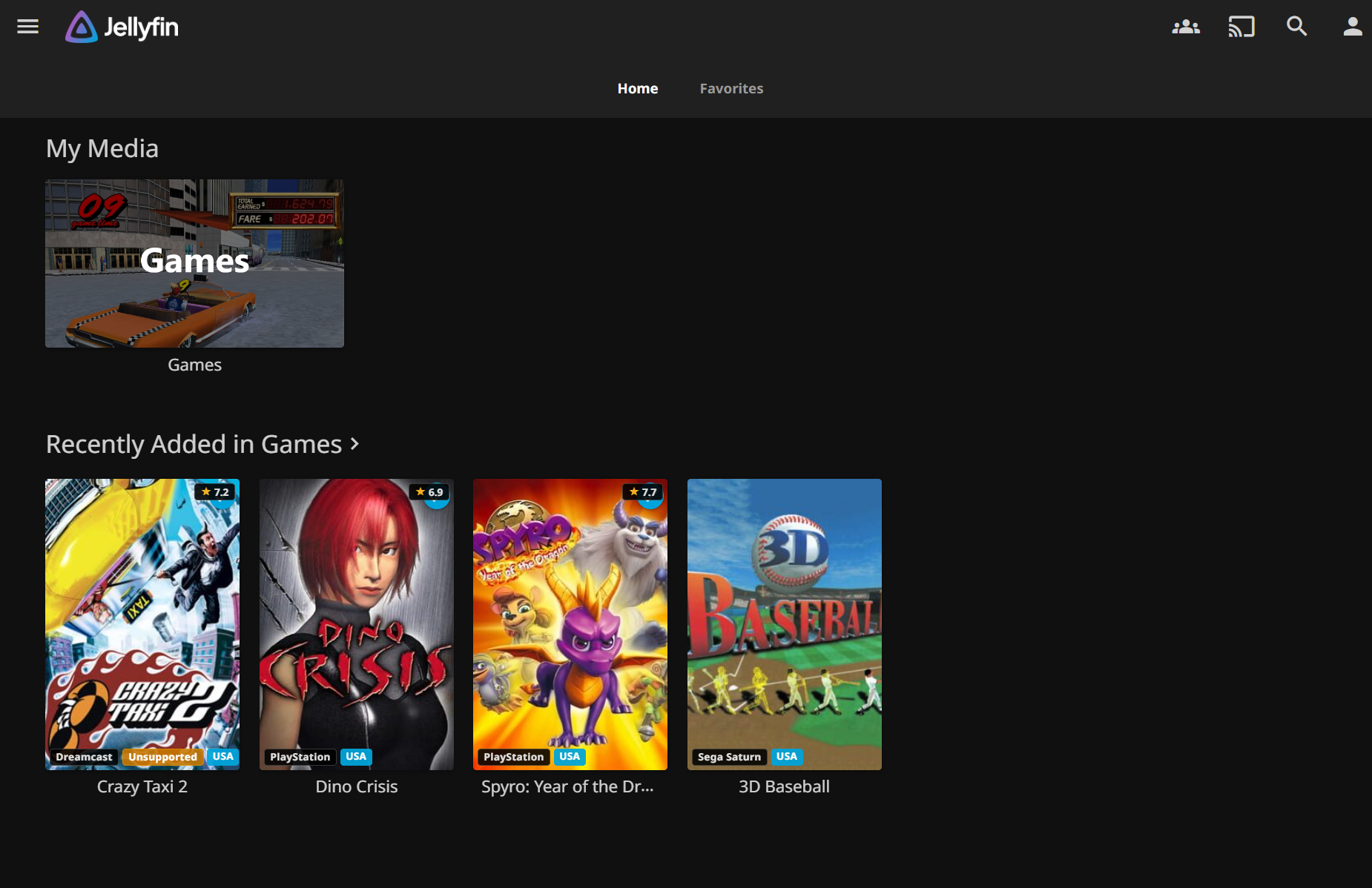Viewport: 1372px width, 888px height.
Task: Click the Sega Saturn tag on 3D Baseball
Action: (729, 757)
